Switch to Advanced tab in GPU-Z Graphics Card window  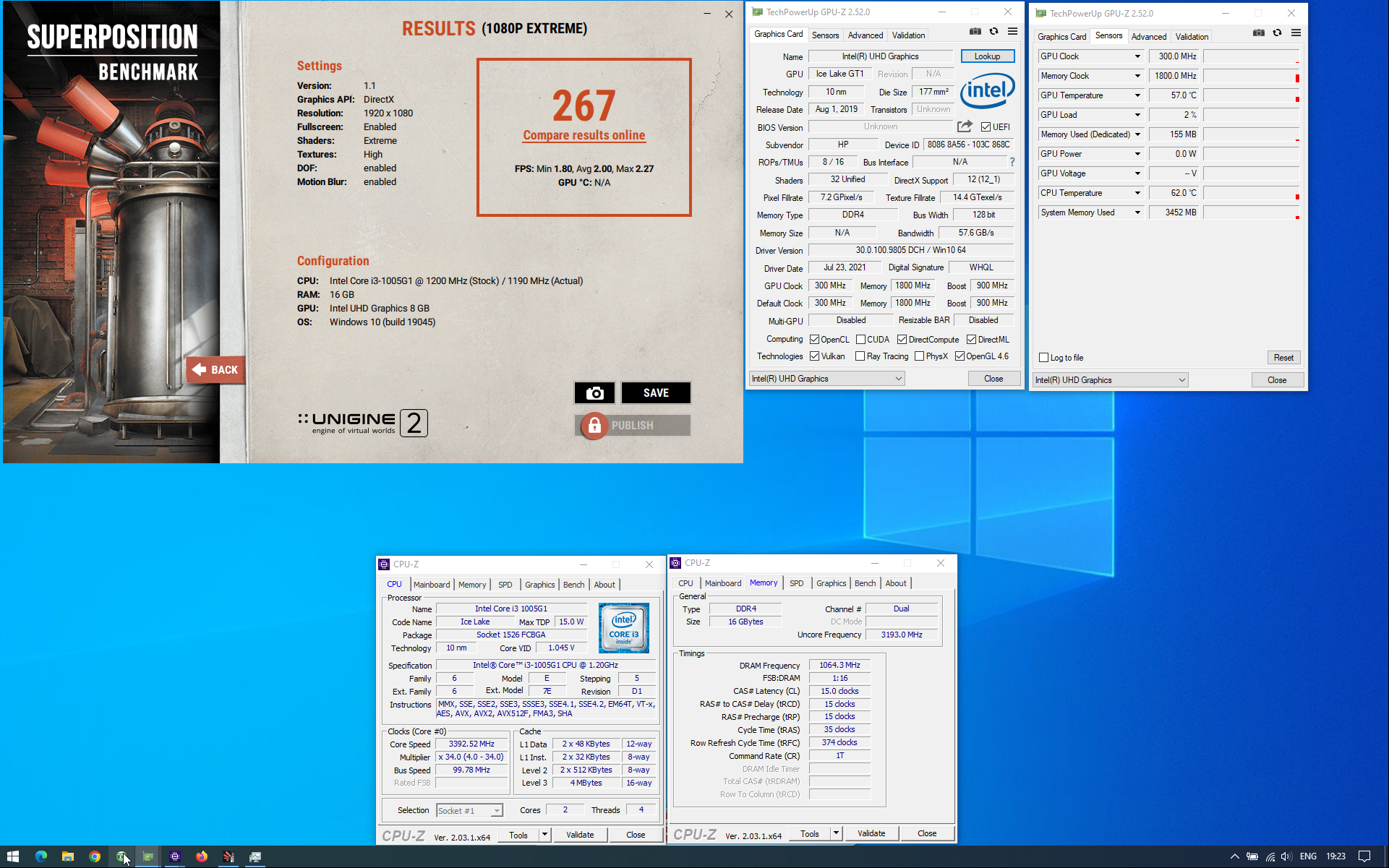coord(866,35)
